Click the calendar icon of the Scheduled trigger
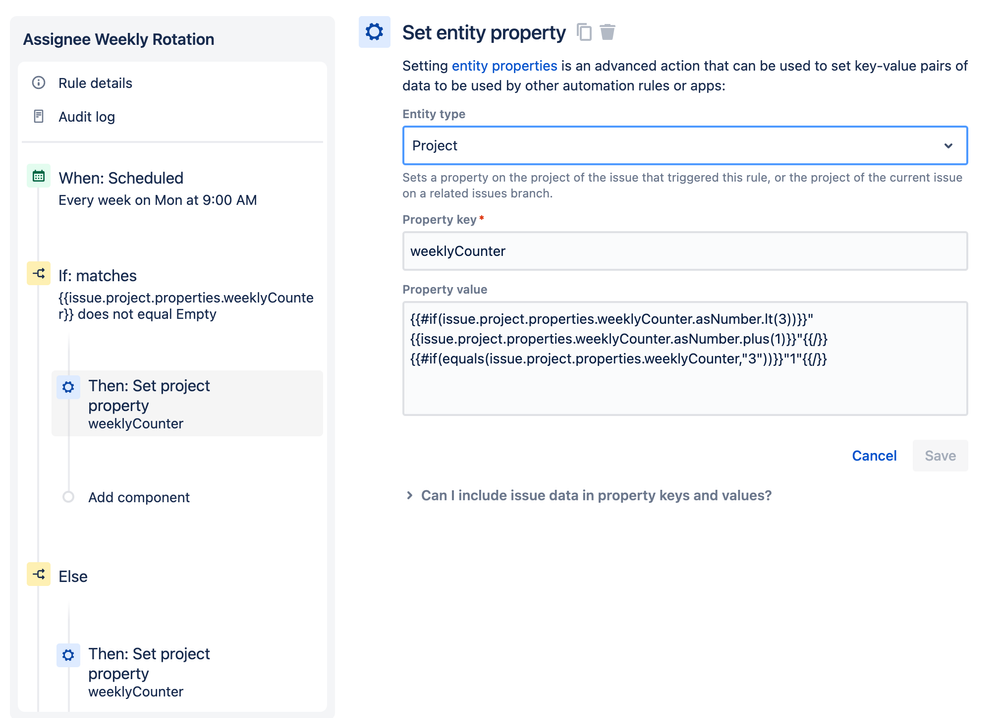Viewport: 999px width, 718px height. pos(39,177)
